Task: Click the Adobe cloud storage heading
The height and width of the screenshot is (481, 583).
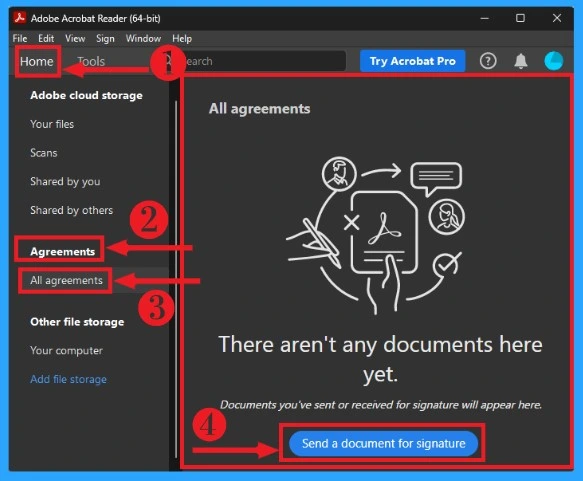Action: [86, 96]
